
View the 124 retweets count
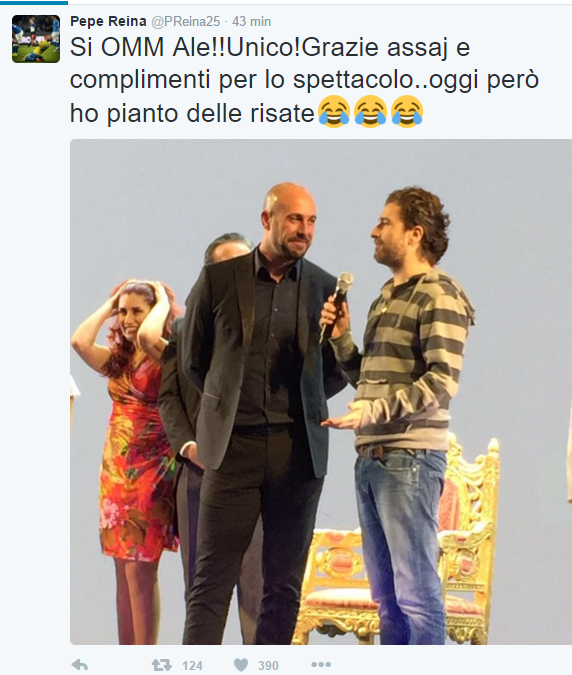(x=192, y=666)
